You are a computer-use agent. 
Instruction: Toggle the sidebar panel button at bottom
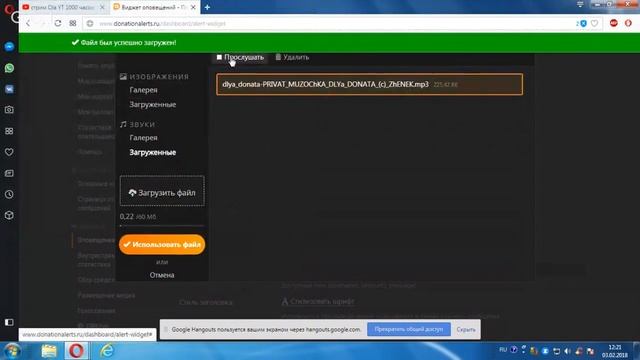9,322
